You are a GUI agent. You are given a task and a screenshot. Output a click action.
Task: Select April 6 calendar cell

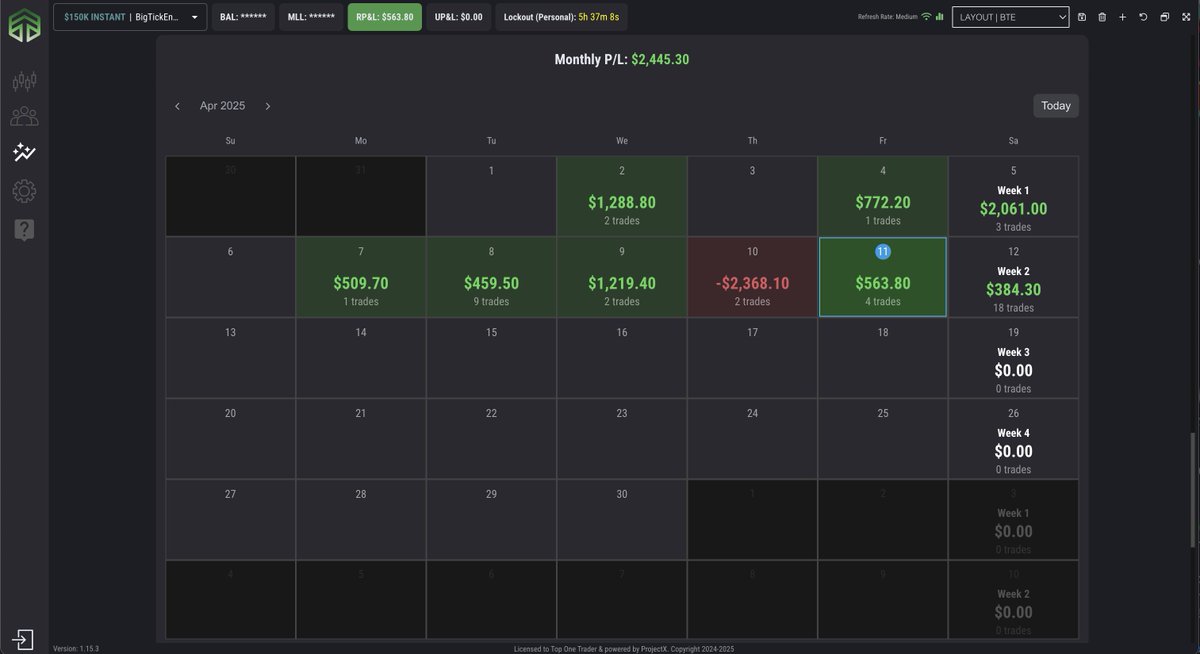[x=231, y=277]
